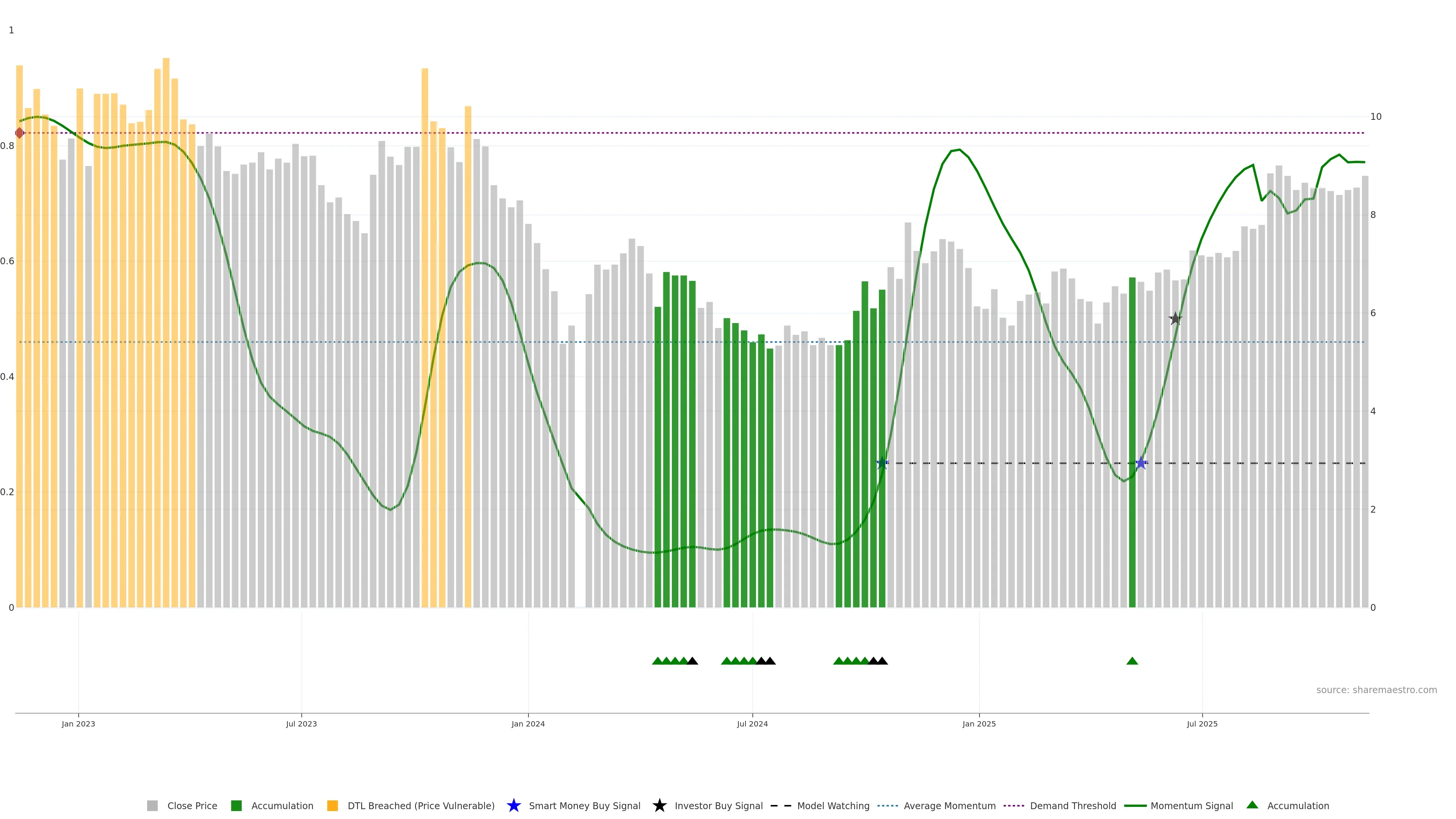Click the Jan 2024 axis label
The height and width of the screenshot is (819, 1456).
(528, 724)
